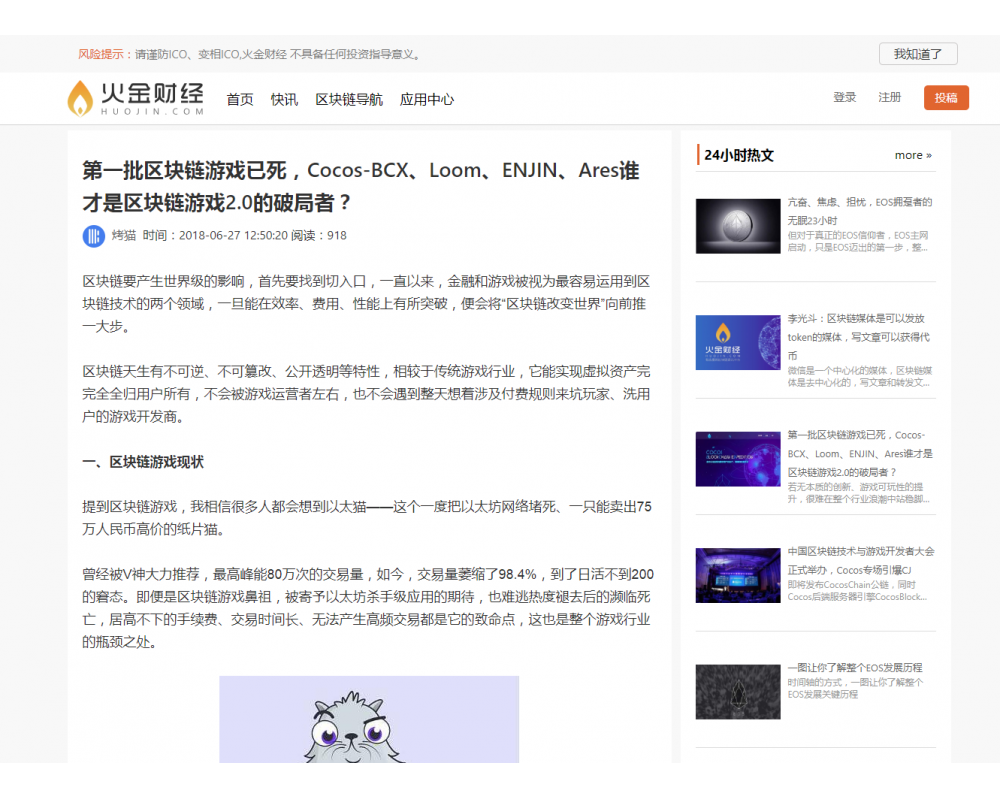This screenshot has height=800, width=1000.
Task: Click the 24小时热文 sidebar heading
Action: pos(739,155)
